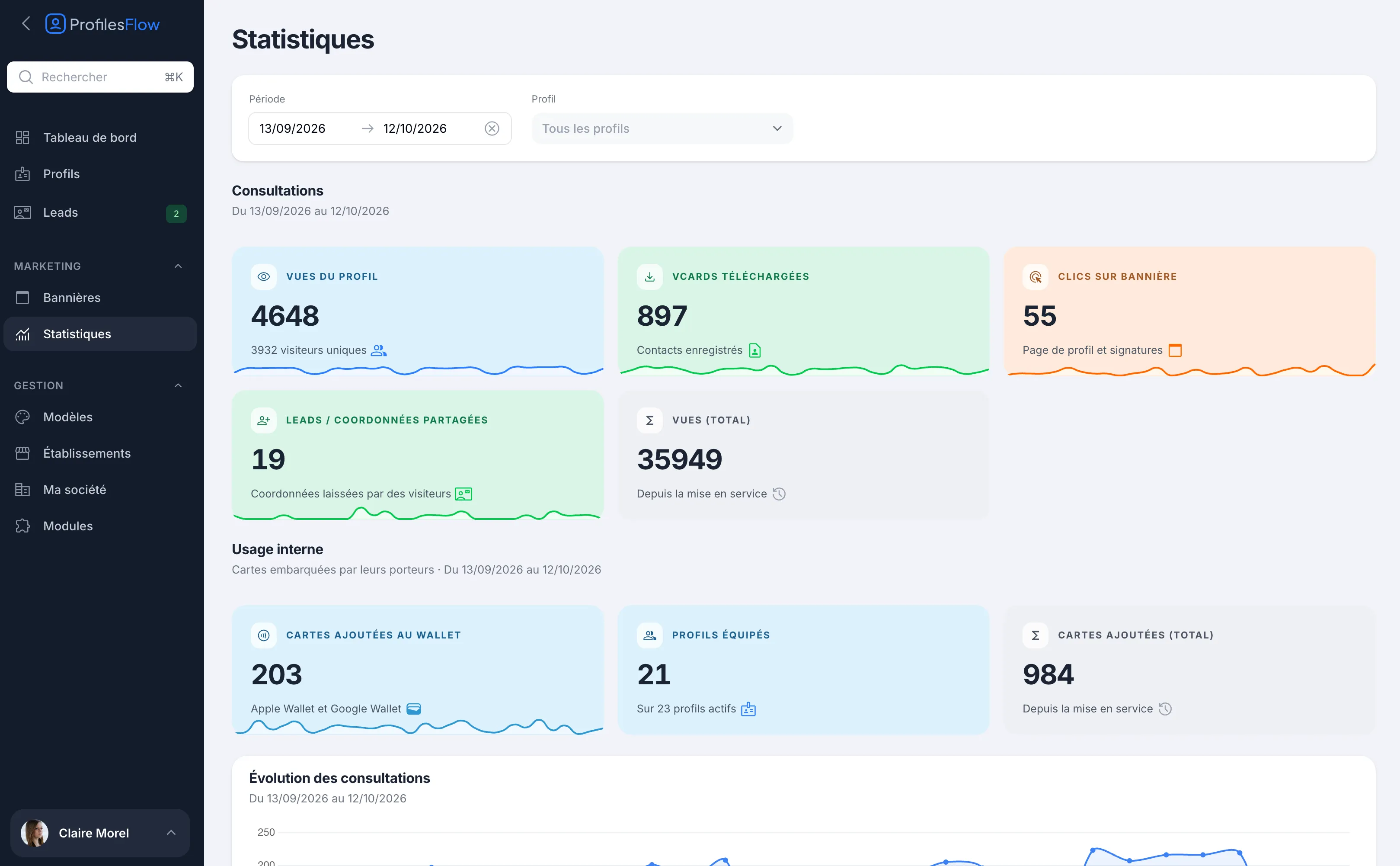Click the Profils badge icon
Image resolution: width=1400 pixels, height=866 pixels.
(22, 173)
